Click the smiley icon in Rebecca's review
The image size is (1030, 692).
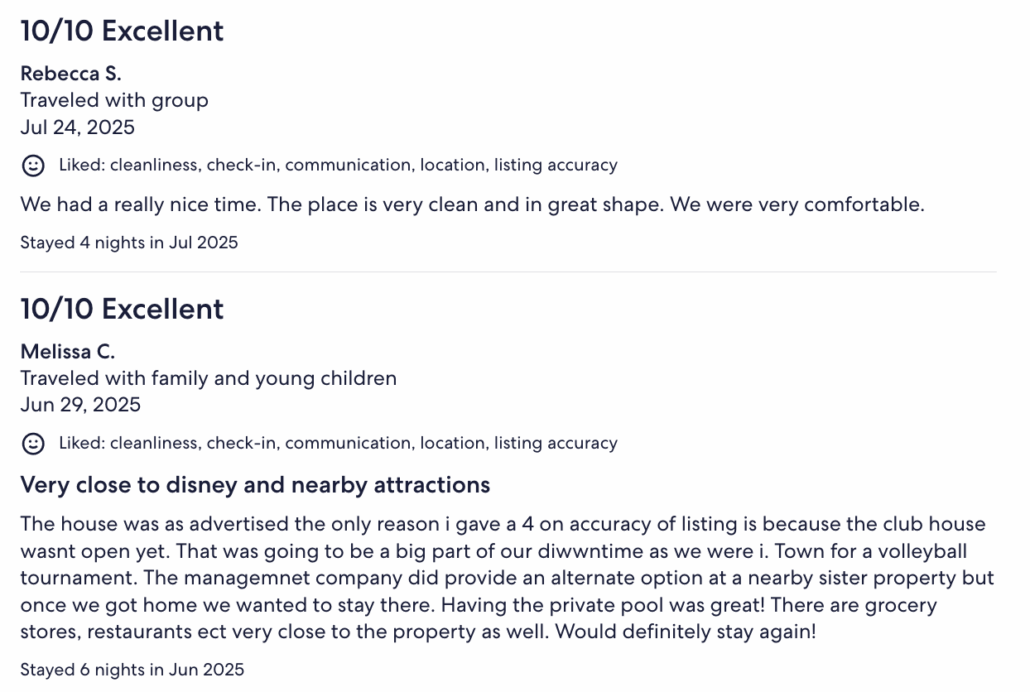click(33, 165)
